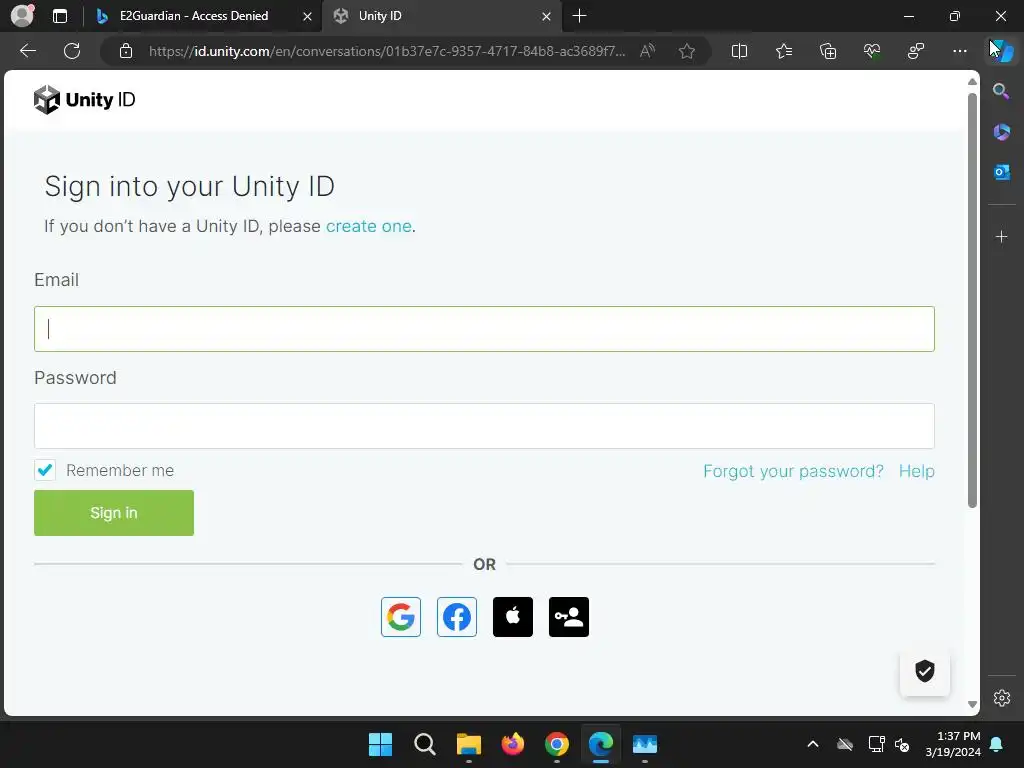Viewport: 1024px width, 768px height.
Task: Open the OneDrive cloud tray icon
Action: 845,744
